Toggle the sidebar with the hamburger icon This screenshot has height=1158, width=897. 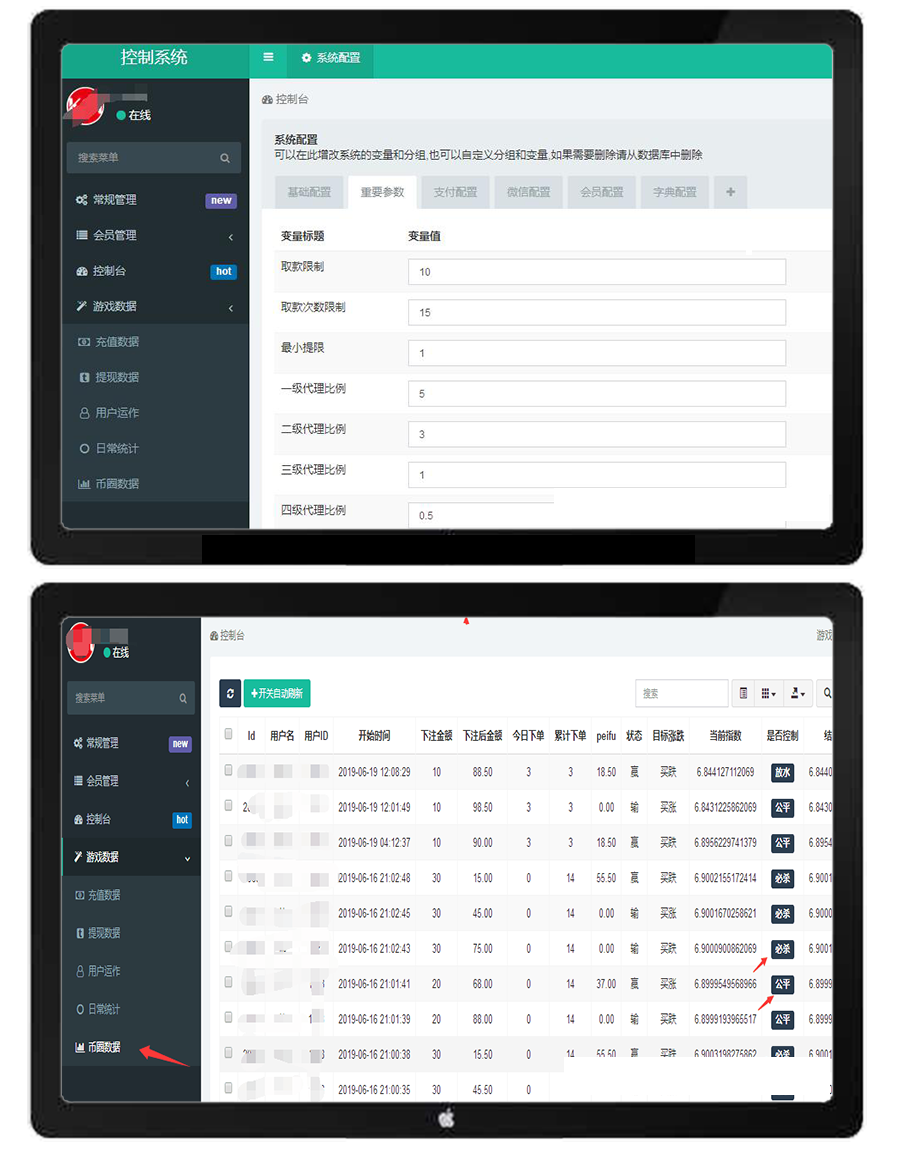(x=268, y=58)
